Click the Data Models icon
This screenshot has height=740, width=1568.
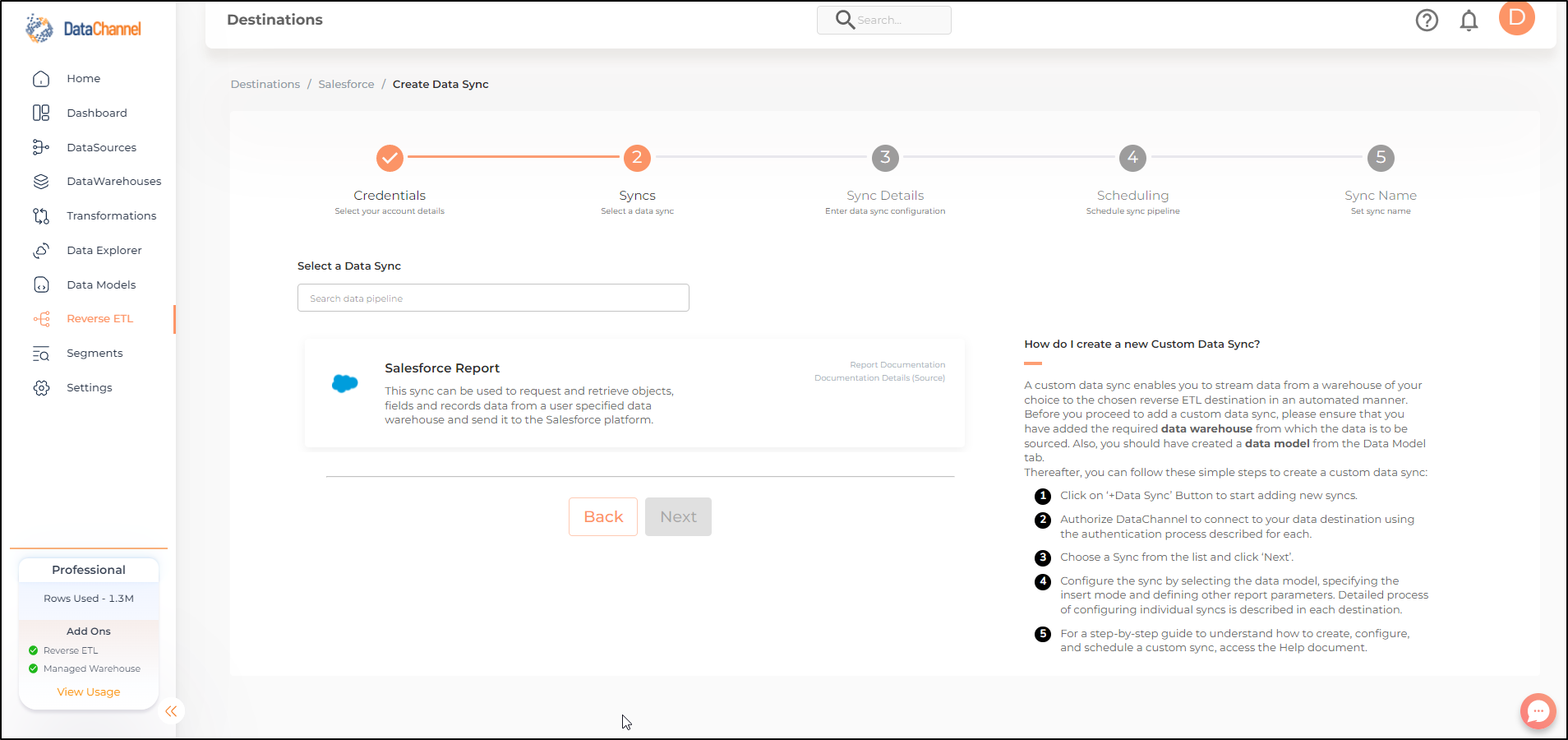click(x=41, y=284)
